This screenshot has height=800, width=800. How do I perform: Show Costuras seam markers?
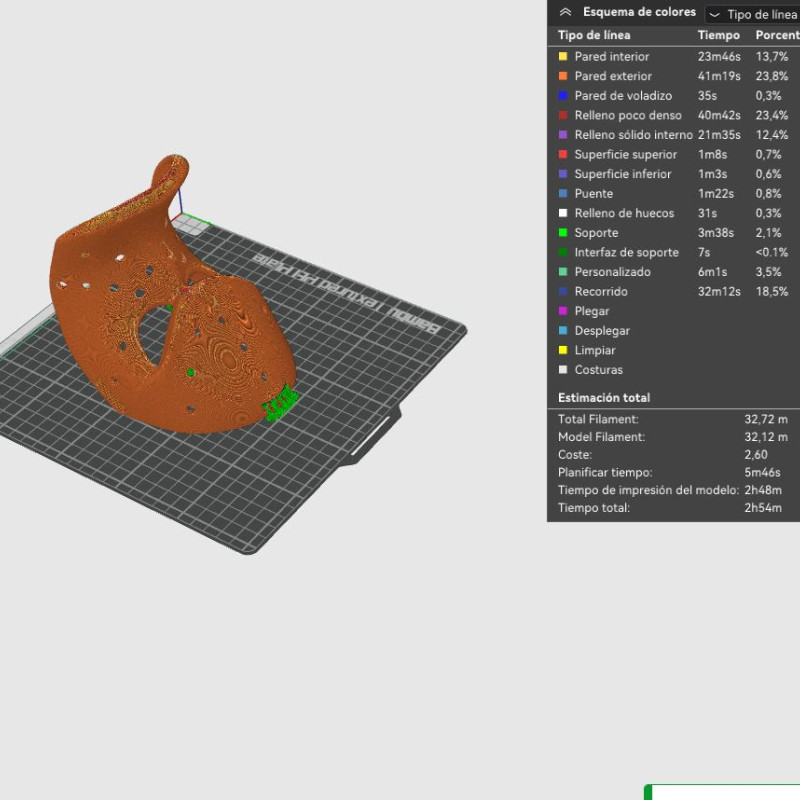[563, 370]
